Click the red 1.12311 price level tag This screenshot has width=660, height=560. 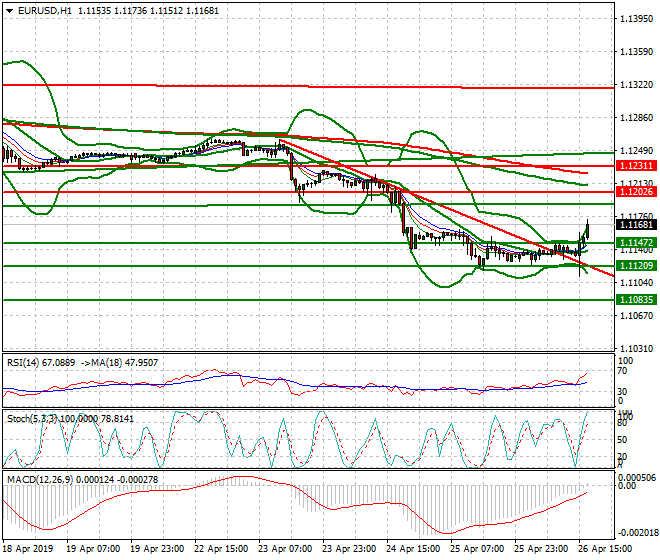coord(636,165)
